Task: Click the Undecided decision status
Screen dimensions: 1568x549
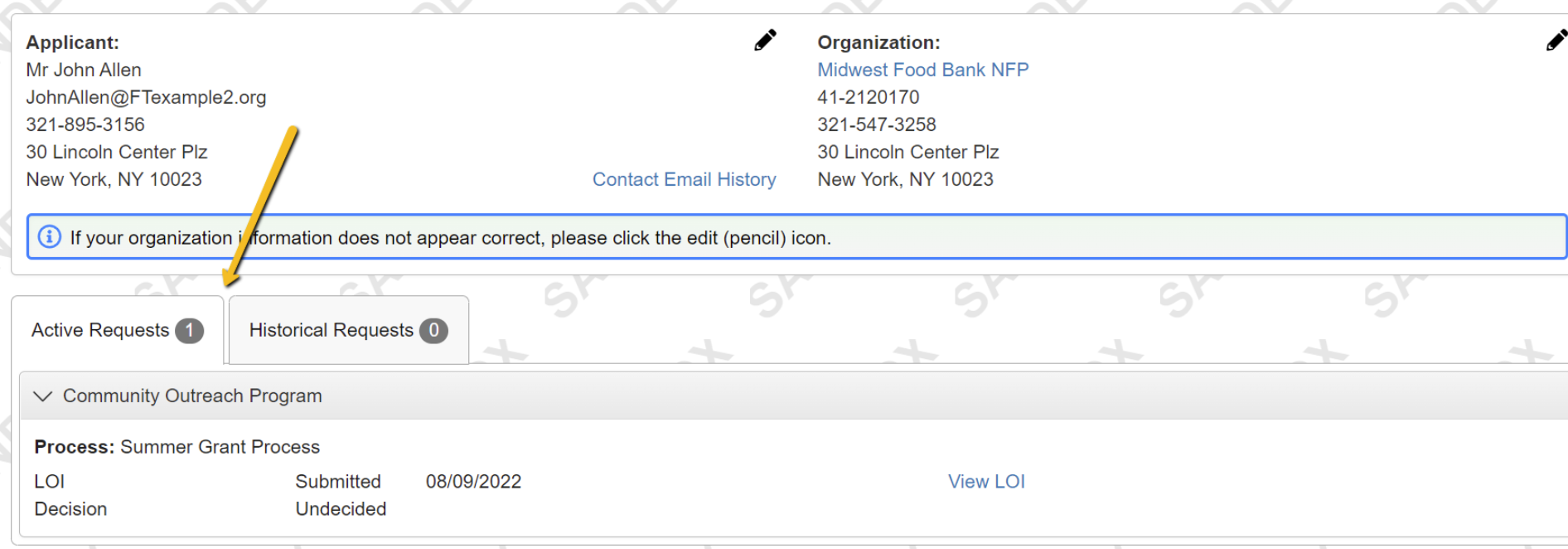Action: 341,509
